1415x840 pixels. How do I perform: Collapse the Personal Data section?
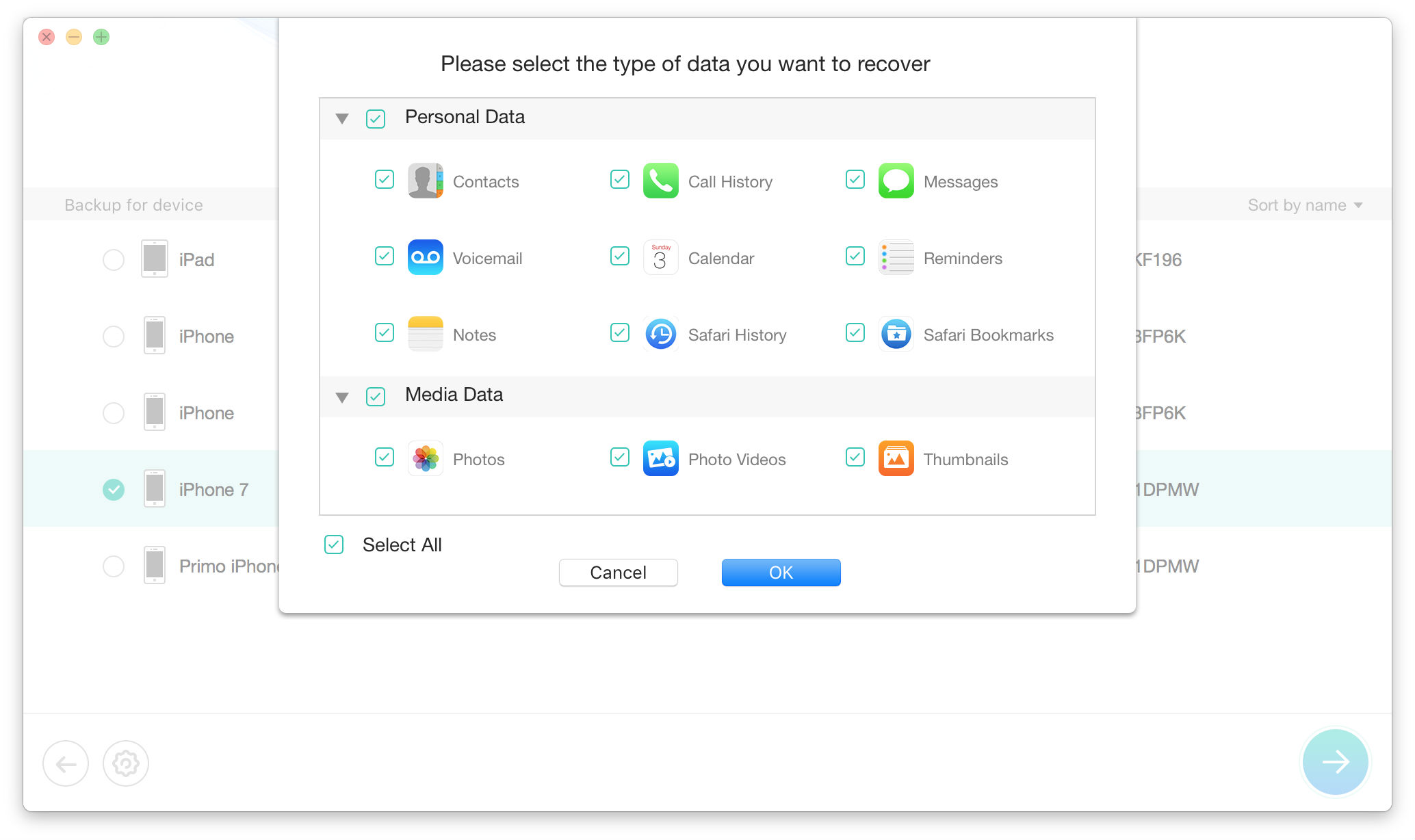pos(342,118)
